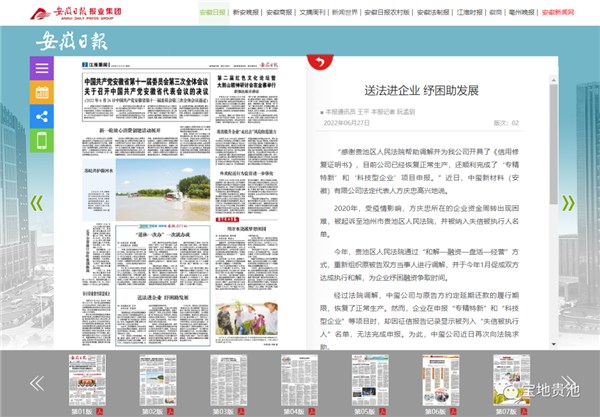Open the 徽商 tab
The width and height of the screenshot is (600, 417).
point(496,12)
